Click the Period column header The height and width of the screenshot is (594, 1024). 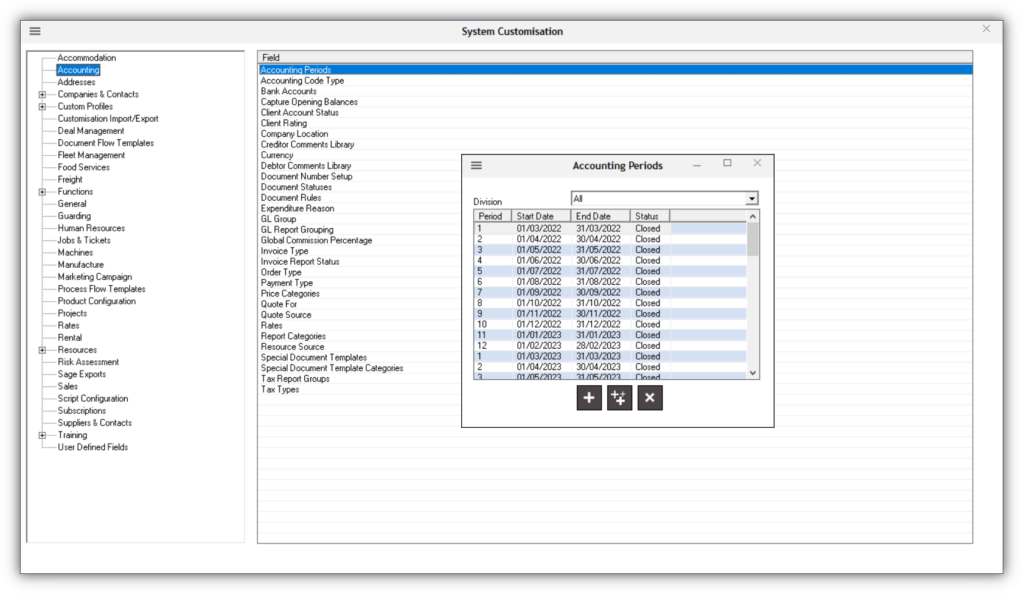coord(492,216)
